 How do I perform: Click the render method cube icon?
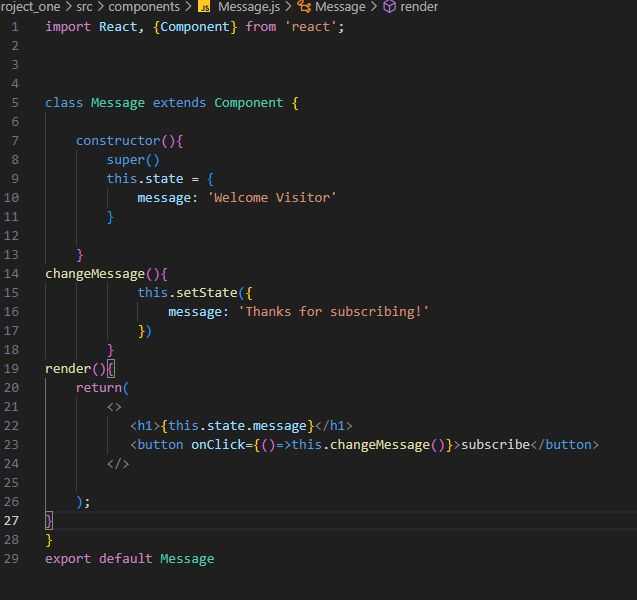tap(390, 6)
